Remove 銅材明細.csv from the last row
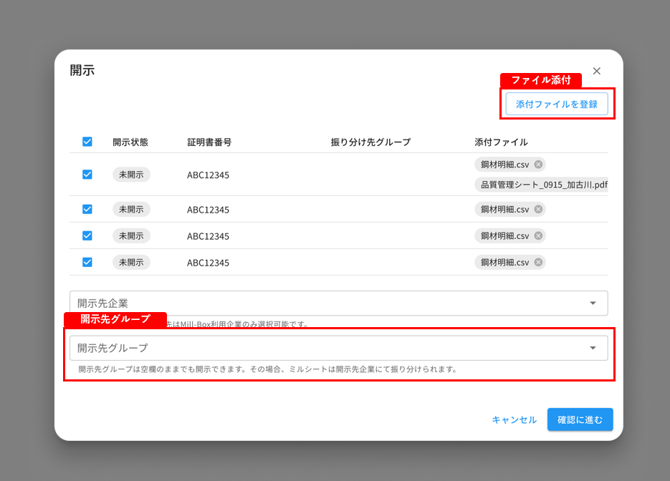The width and height of the screenshot is (670, 481). tap(538, 262)
